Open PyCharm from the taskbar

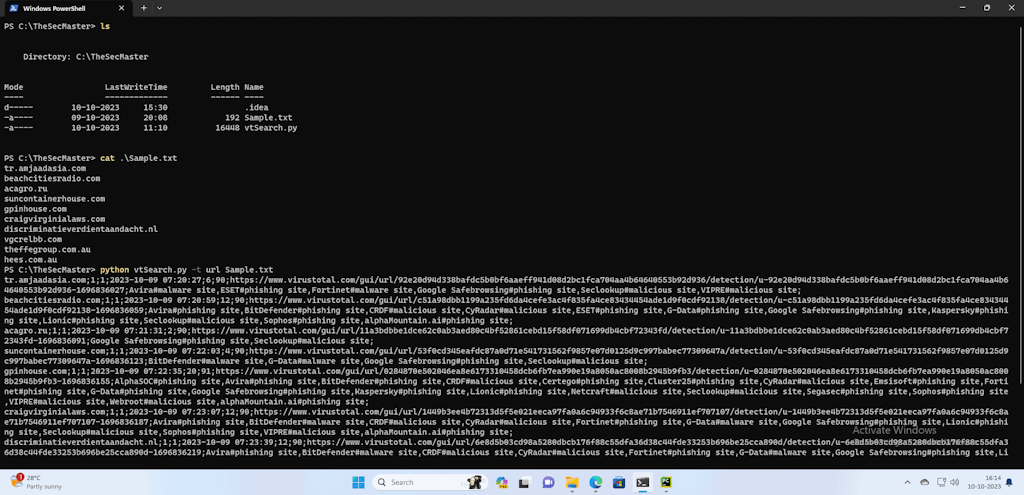click(x=666, y=482)
